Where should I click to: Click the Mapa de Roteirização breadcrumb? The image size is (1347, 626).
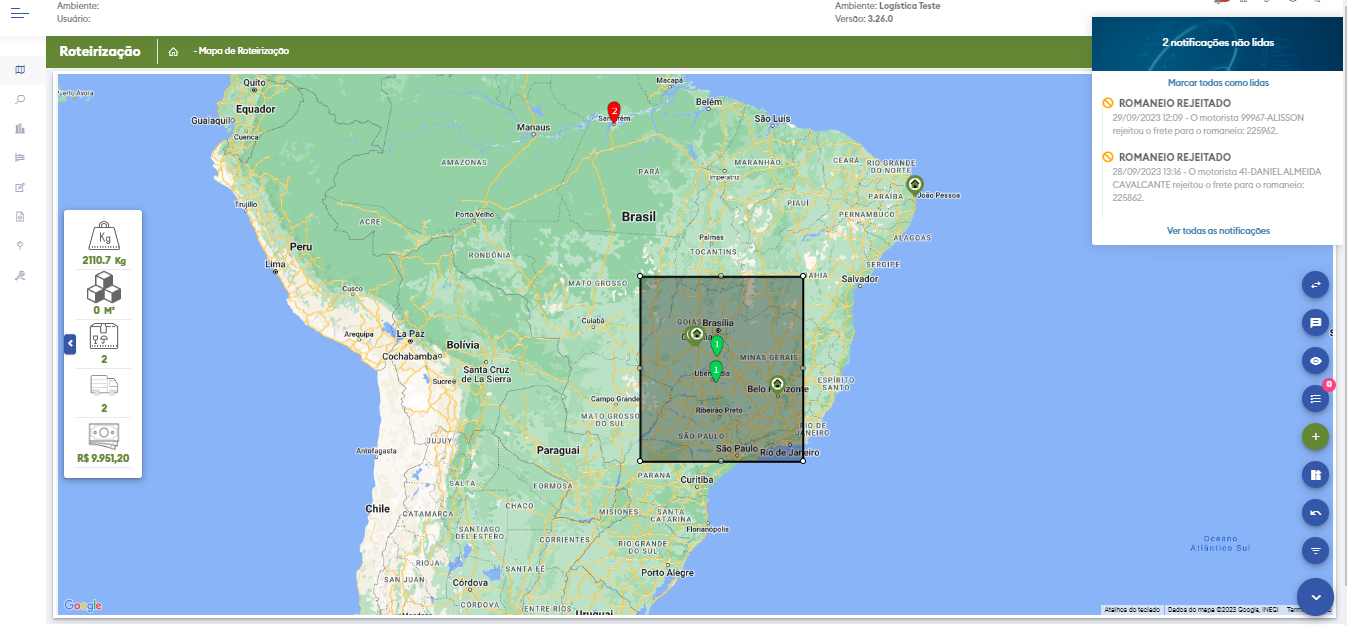point(243,51)
